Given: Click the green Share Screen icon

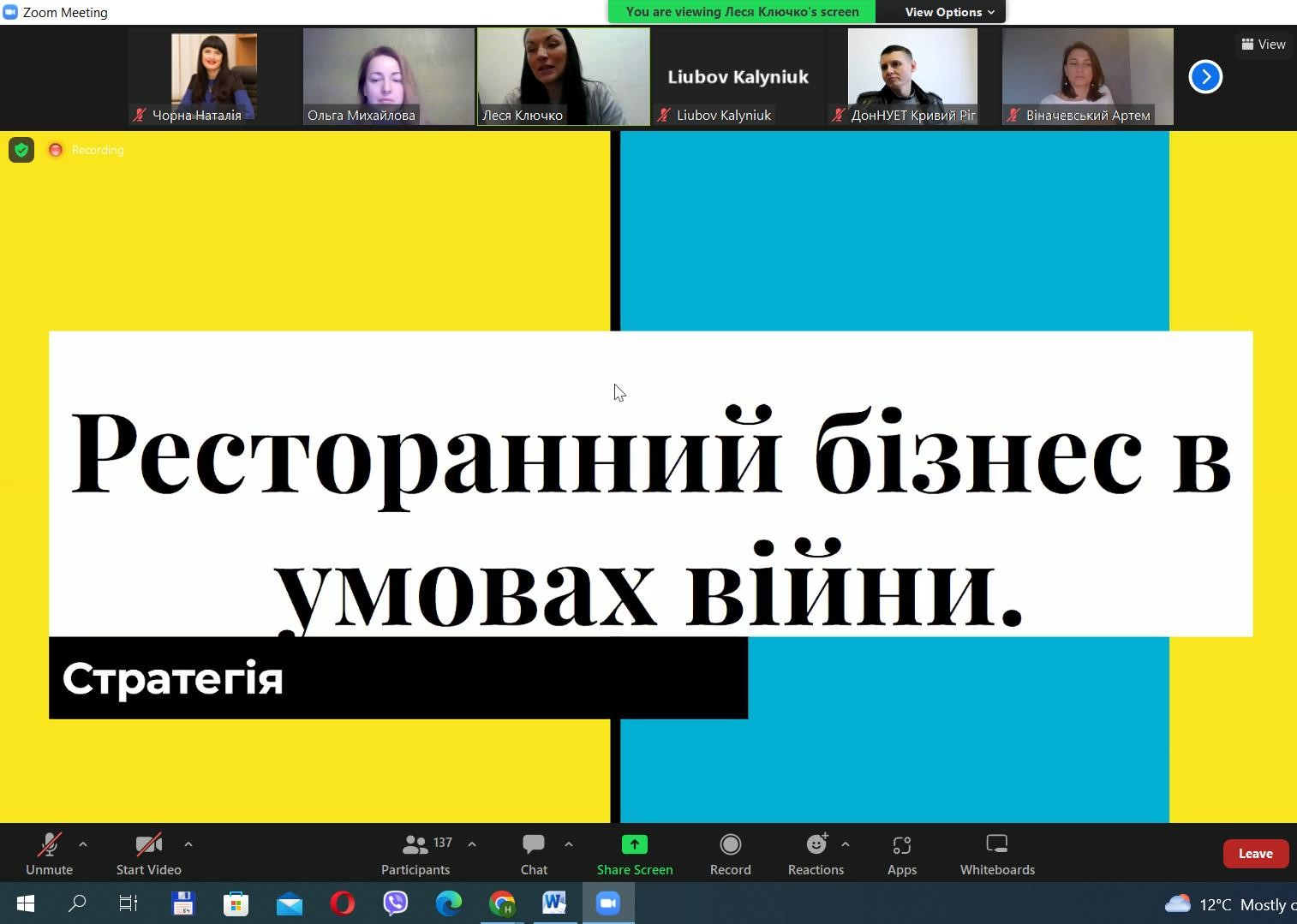Looking at the screenshot, I should tap(634, 845).
